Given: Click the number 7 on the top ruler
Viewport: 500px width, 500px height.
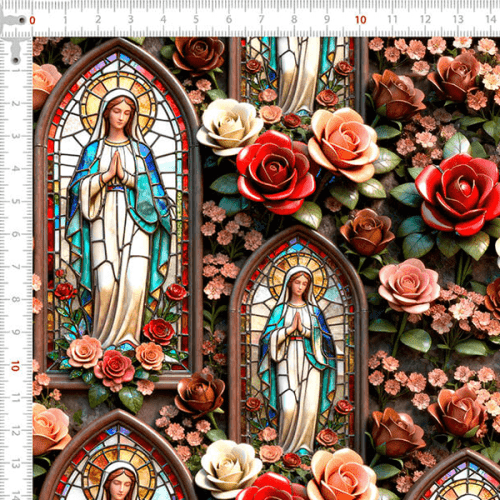Looking at the screenshot, I should (x=262, y=19).
